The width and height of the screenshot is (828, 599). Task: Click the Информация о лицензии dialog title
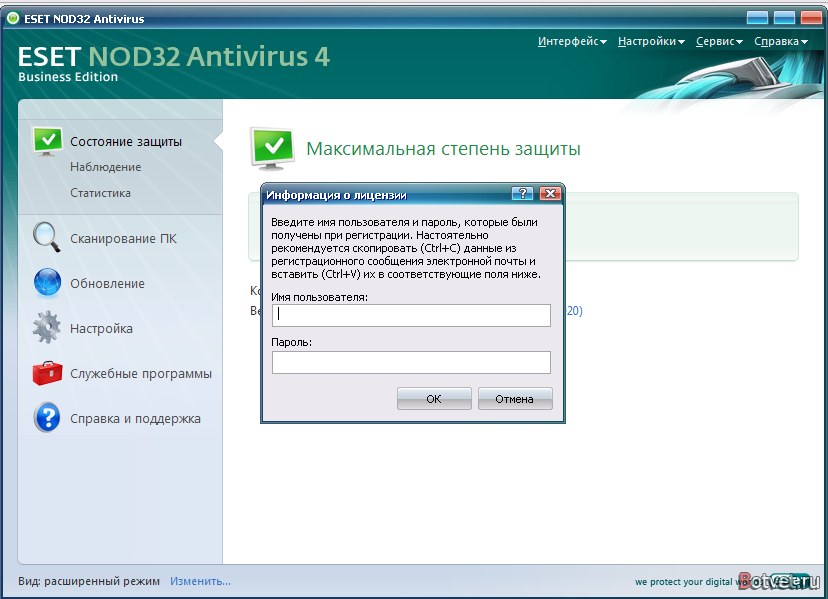[336, 195]
